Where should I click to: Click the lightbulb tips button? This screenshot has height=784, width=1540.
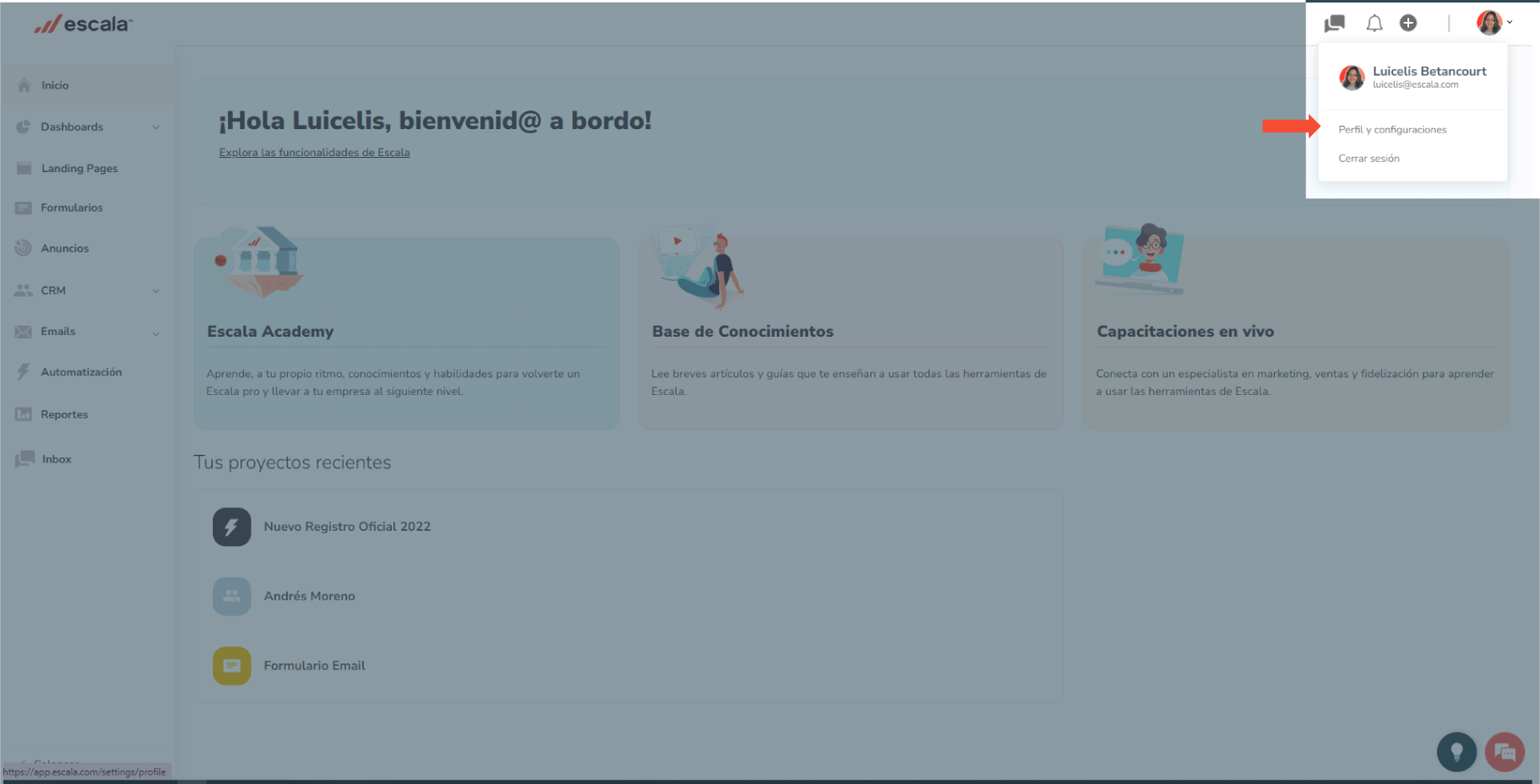pyautogui.click(x=1456, y=752)
